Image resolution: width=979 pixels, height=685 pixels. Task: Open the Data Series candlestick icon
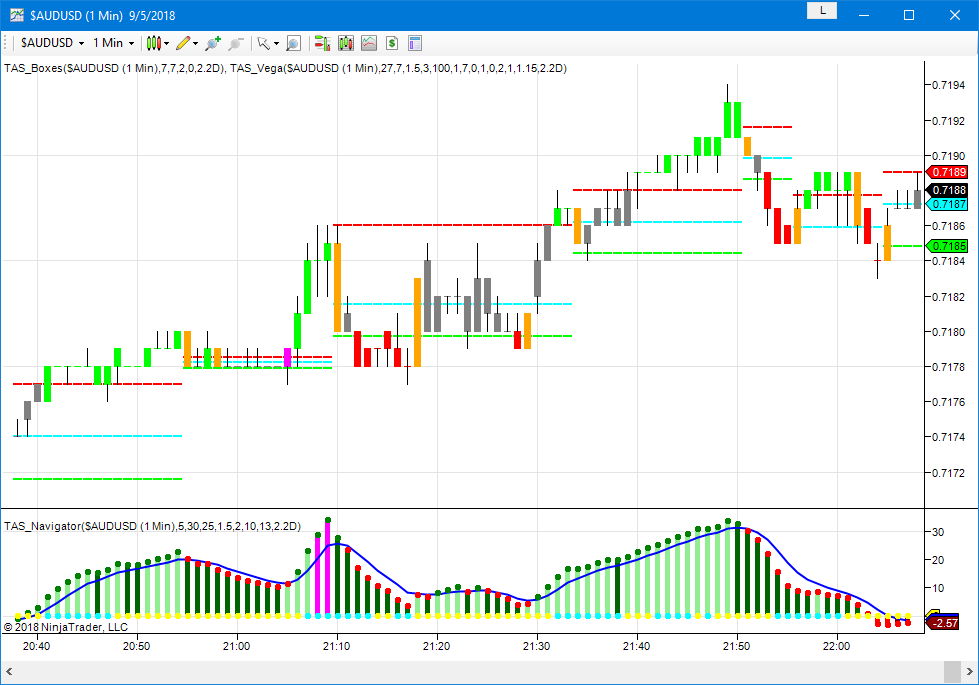tap(346, 43)
